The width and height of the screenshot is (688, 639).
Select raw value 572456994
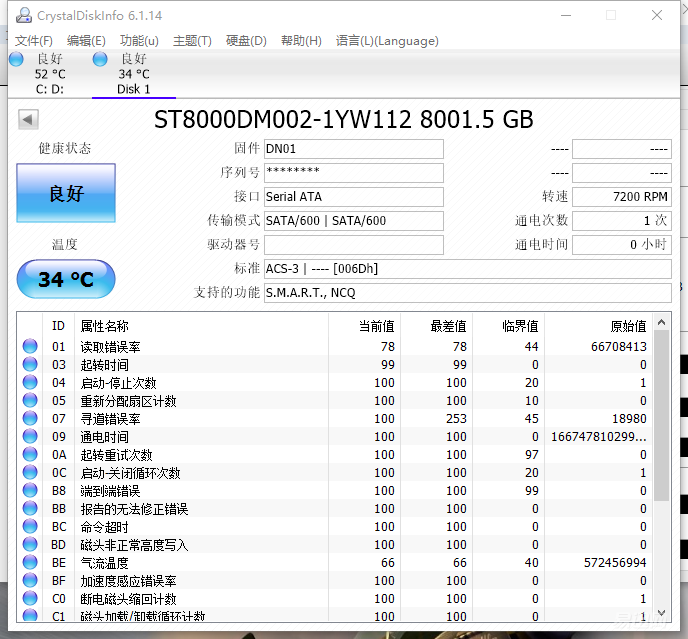[615, 563]
